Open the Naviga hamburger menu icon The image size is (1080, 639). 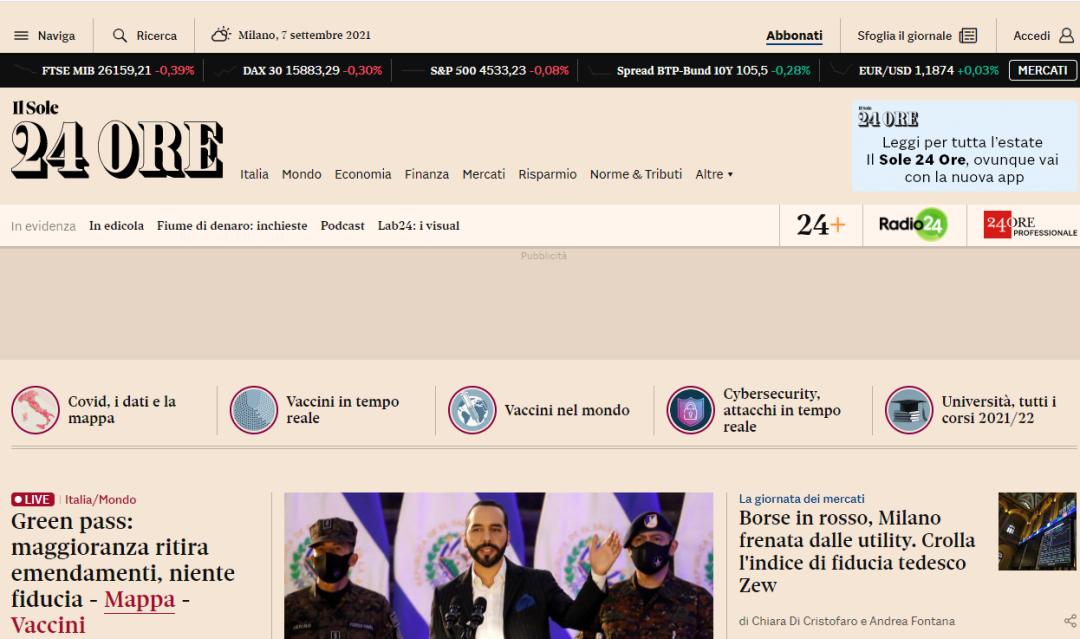tap(21, 35)
